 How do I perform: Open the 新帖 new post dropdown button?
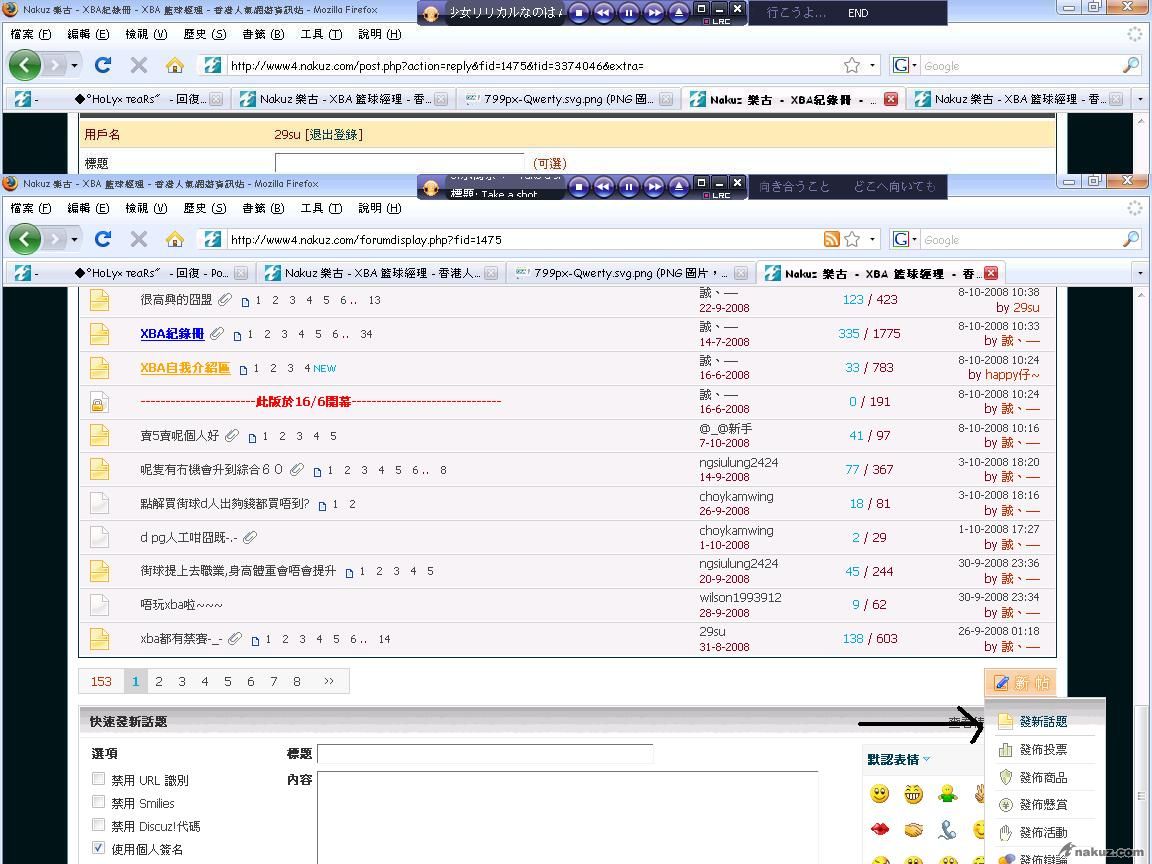point(1020,683)
